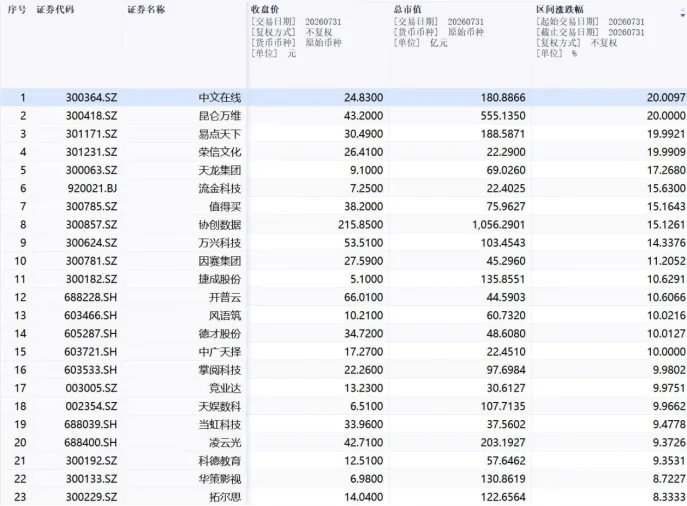This screenshot has height=506, width=687.
Task: Select stock name 风语筑
Action: 225,315
